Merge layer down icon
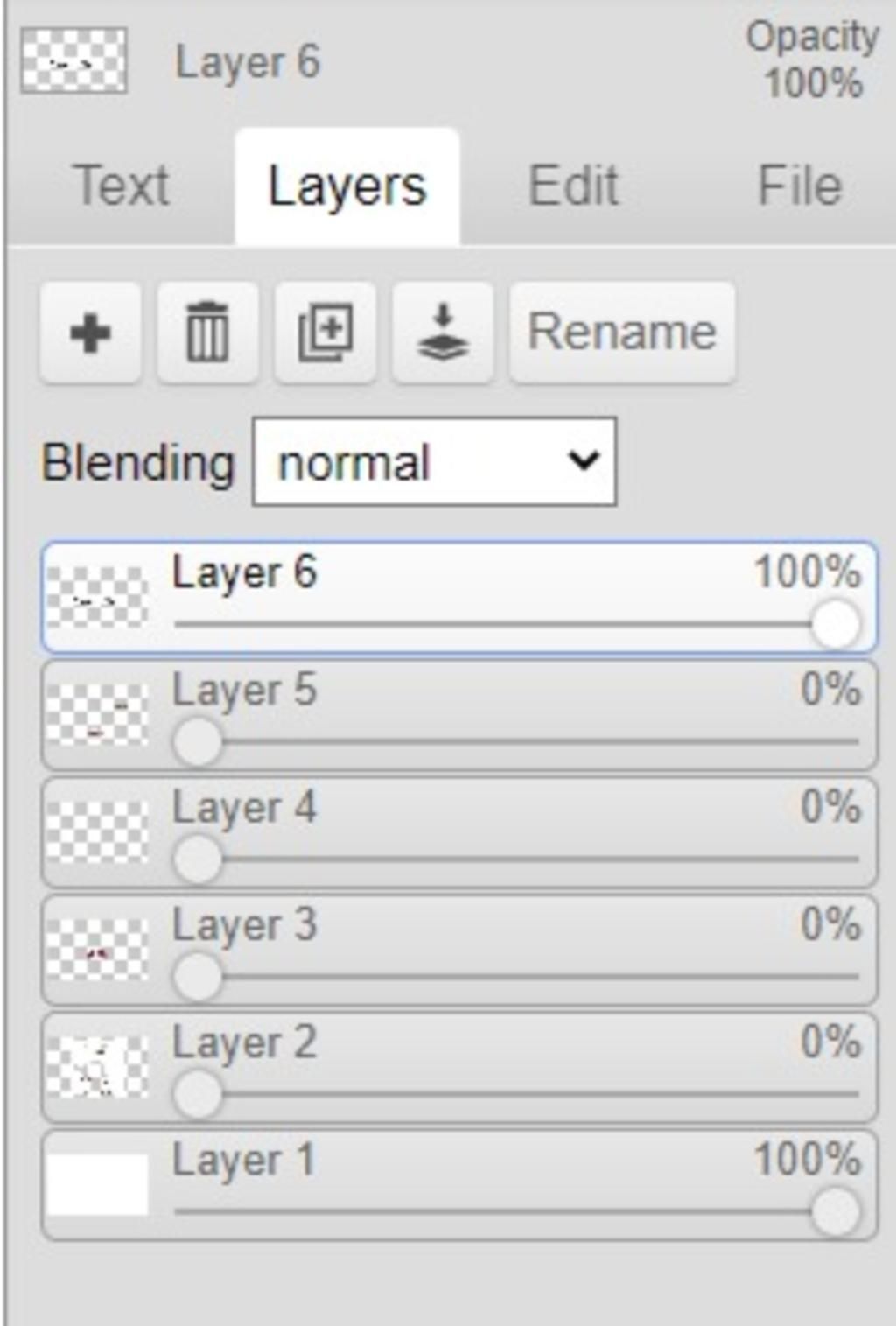The height and width of the screenshot is (1326, 896). point(443,333)
